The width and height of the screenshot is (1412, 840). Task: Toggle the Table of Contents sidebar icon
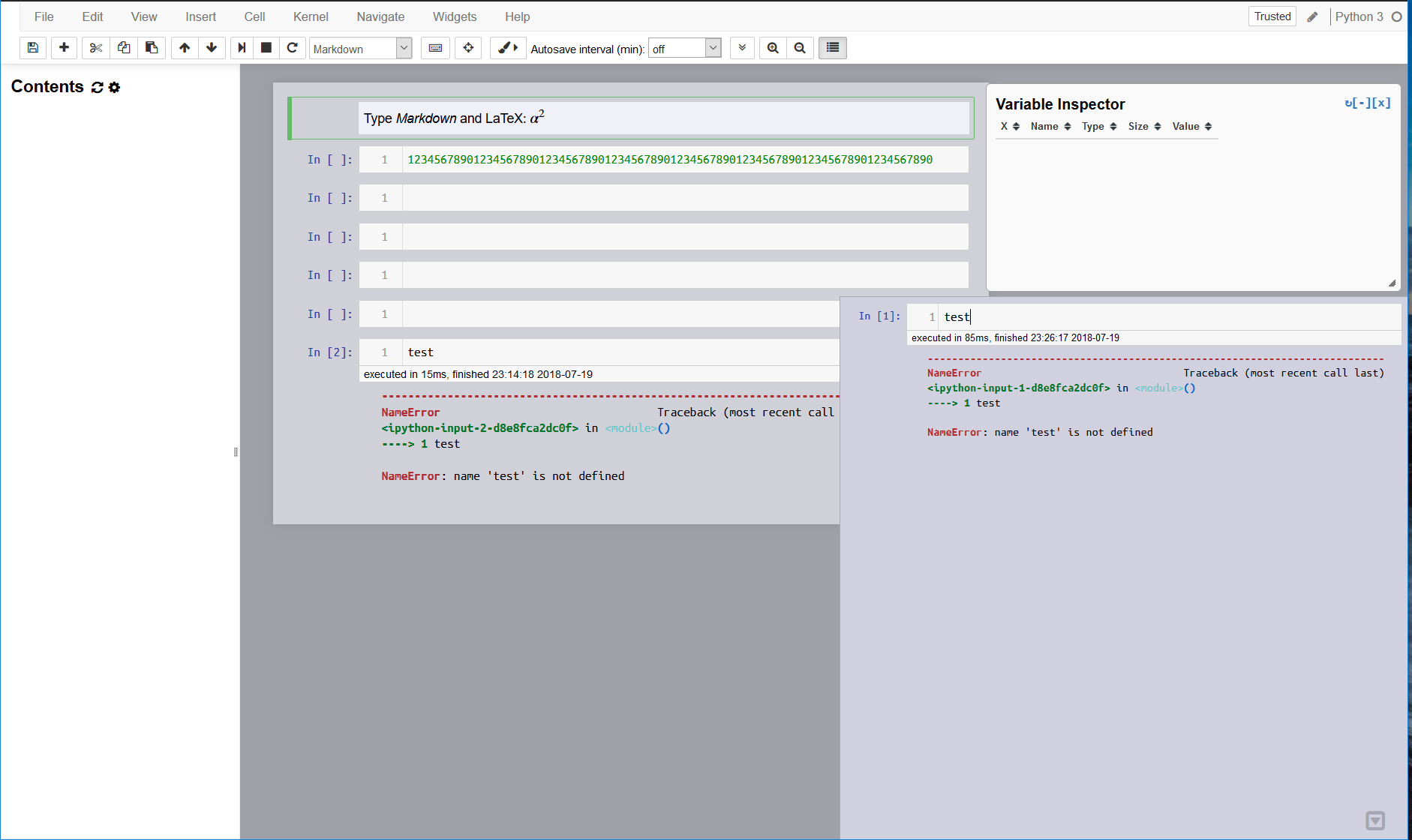point(831,47)
